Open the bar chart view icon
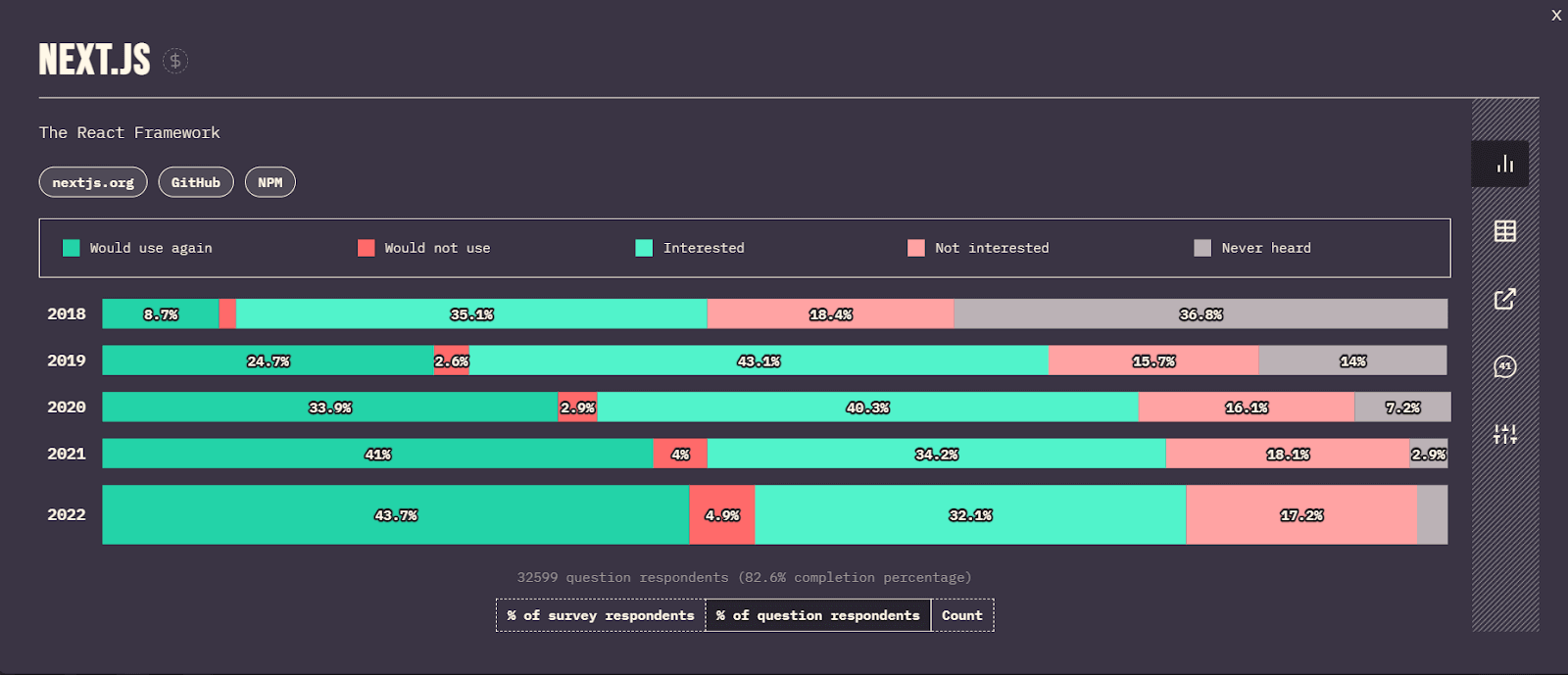The height and width of the screenshot is (675, 1568). point(1504,164)
